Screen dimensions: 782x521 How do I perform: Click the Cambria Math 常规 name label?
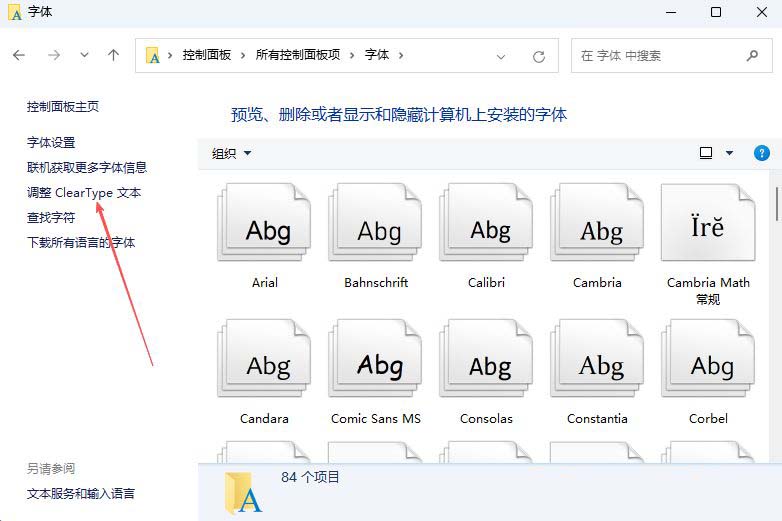point(708,291)
